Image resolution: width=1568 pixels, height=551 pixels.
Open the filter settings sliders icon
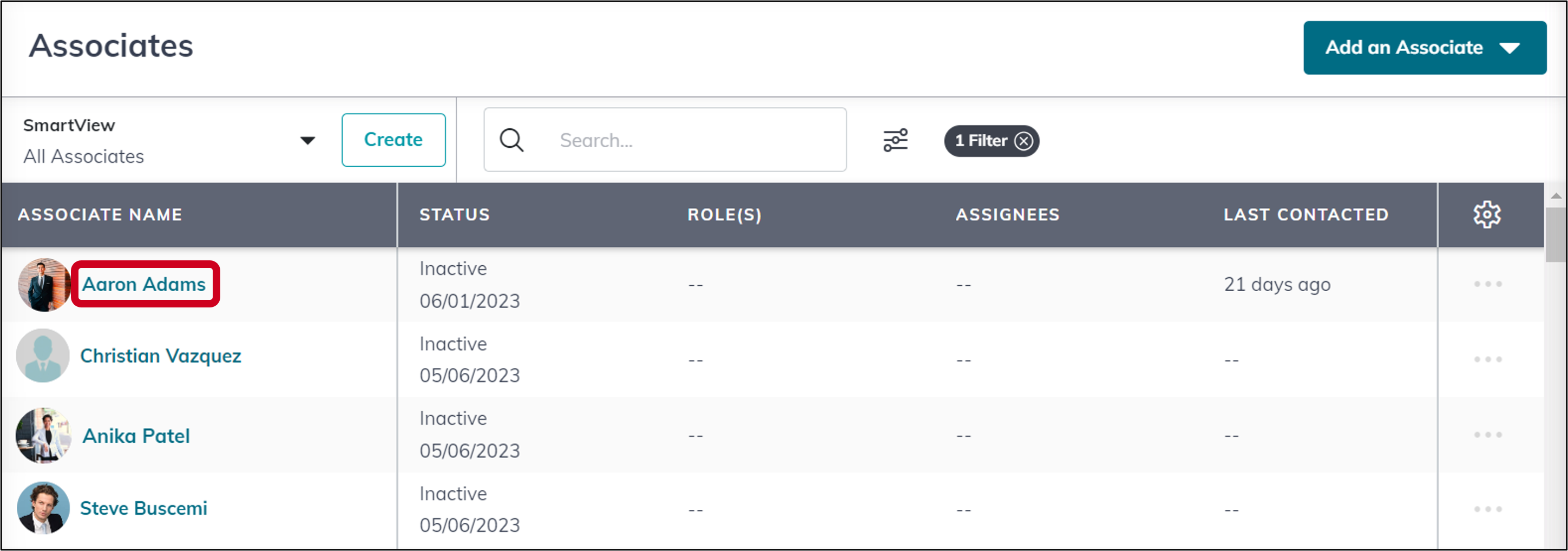[895, 140]
